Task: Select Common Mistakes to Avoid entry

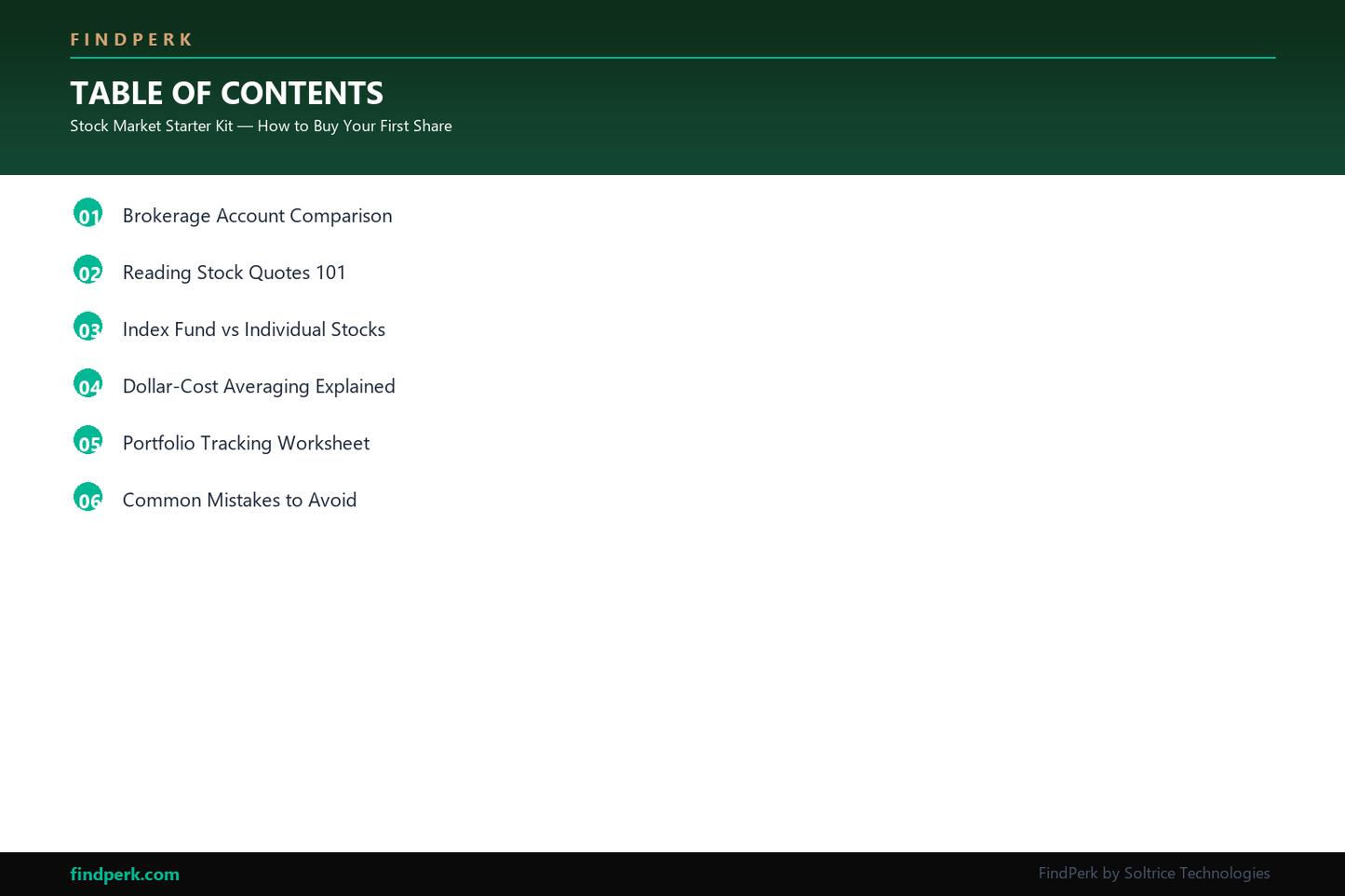Action: pyautogui.click(x=239, y=500)
